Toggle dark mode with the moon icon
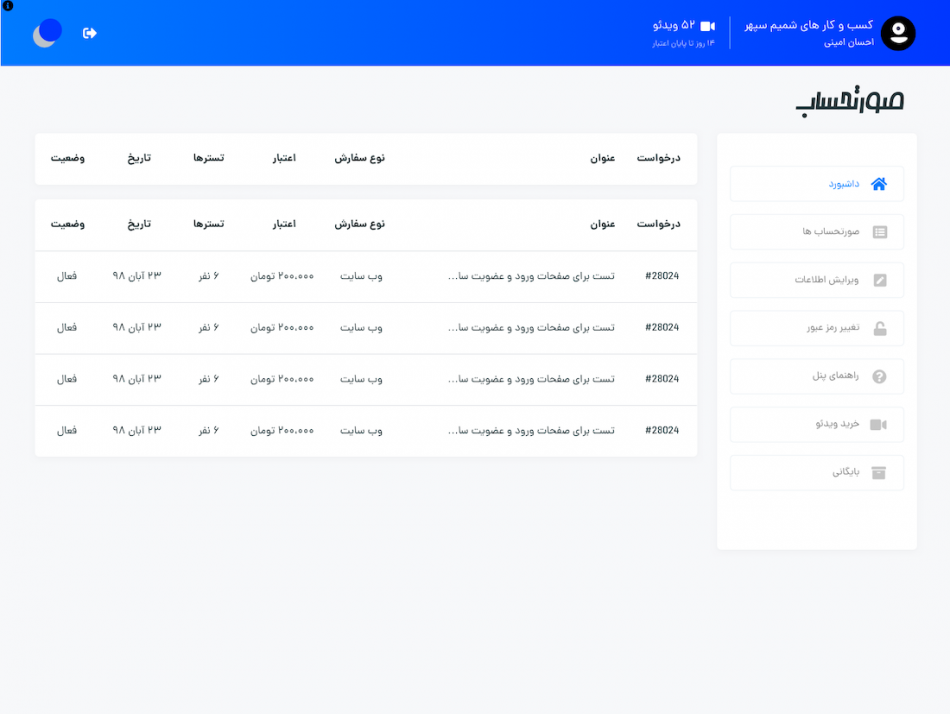950x714 pixels. [x=47, y=33]
